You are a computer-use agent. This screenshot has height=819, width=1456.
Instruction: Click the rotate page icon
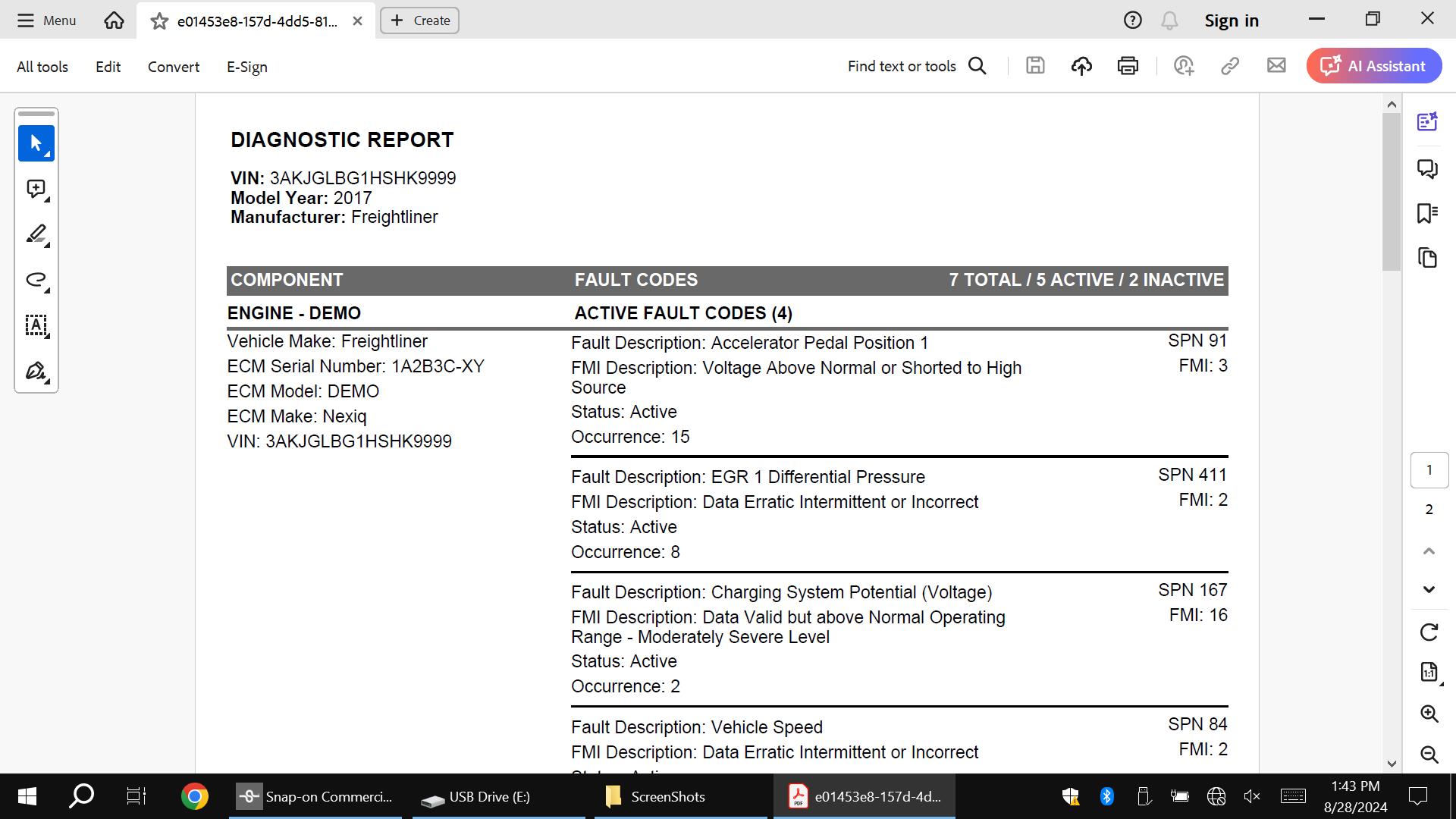point(1429,632)
